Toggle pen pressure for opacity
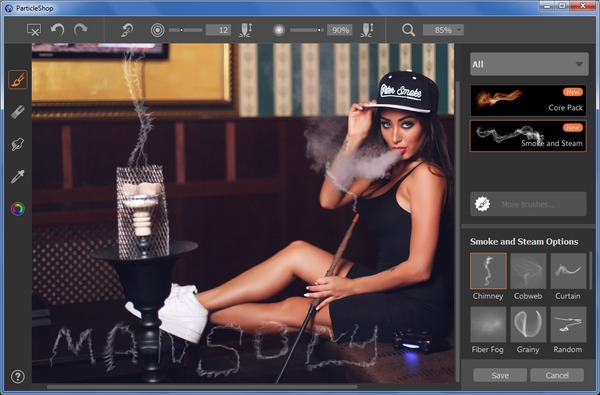This screenshot has height=395, width=600. click(x=367, y=30)
